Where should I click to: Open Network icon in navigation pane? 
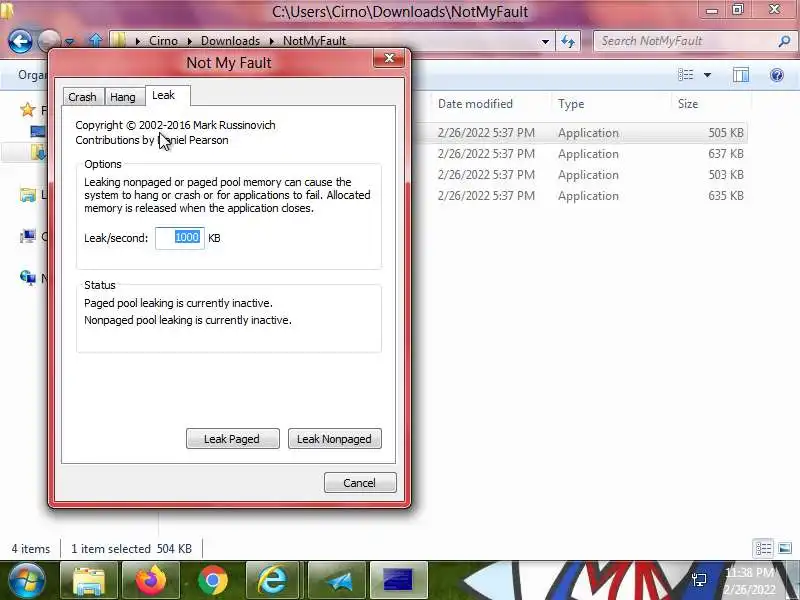(x=28, y=278)
